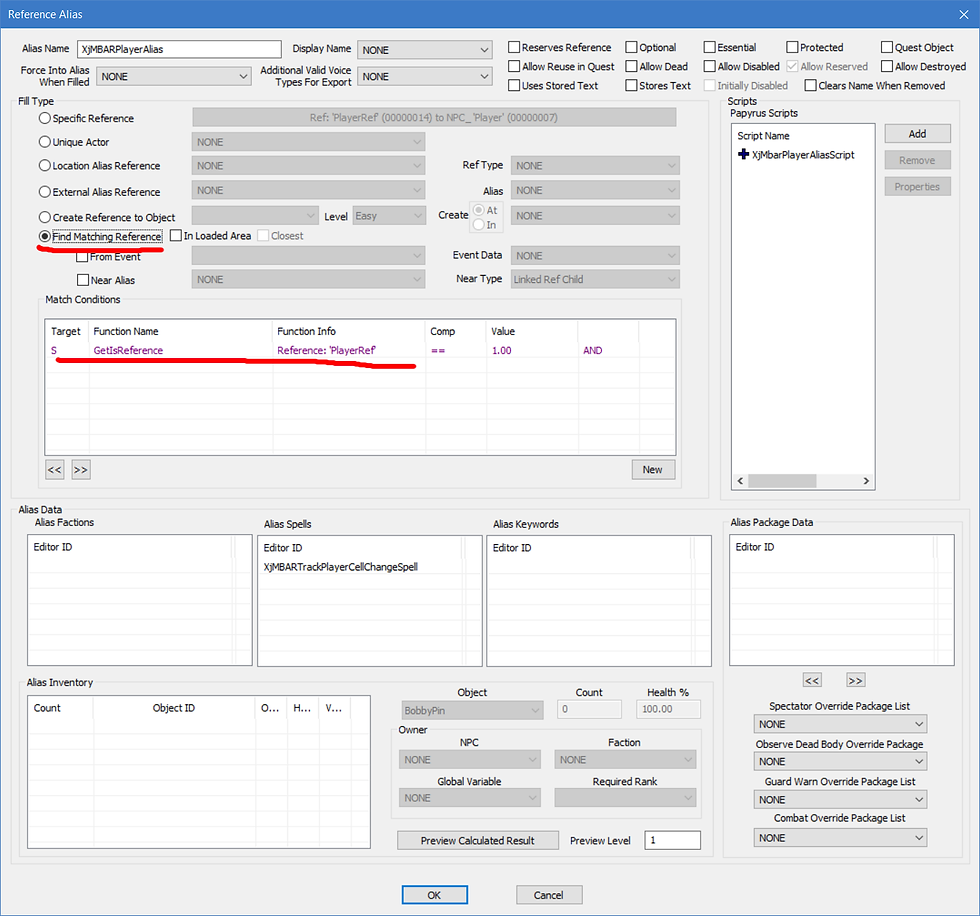
Task: Click the Preview Level input field
Action: click(x=672, y=840)
